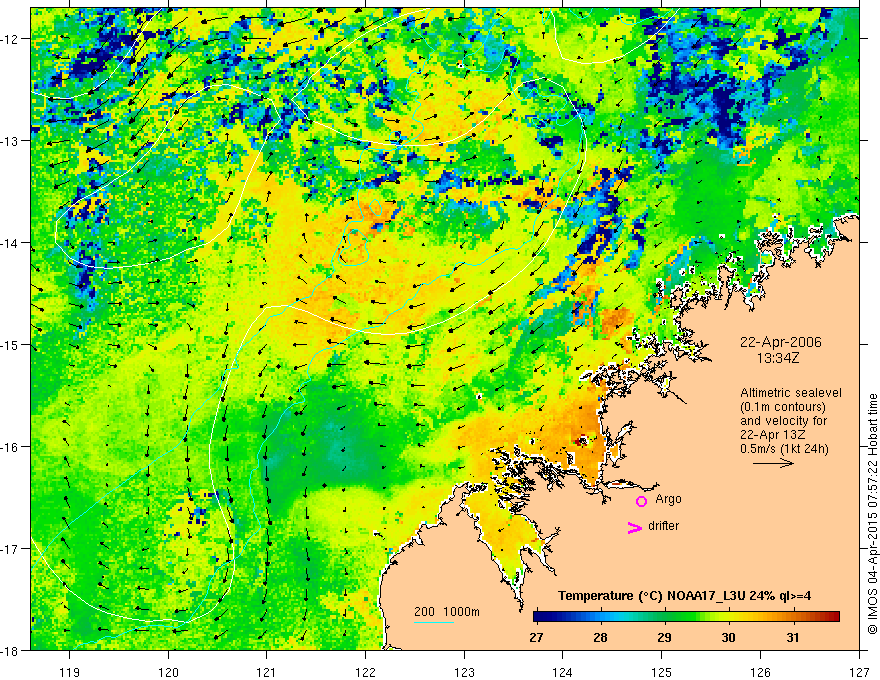
Task: Click the longitude label 119
Action: (70, 672)
